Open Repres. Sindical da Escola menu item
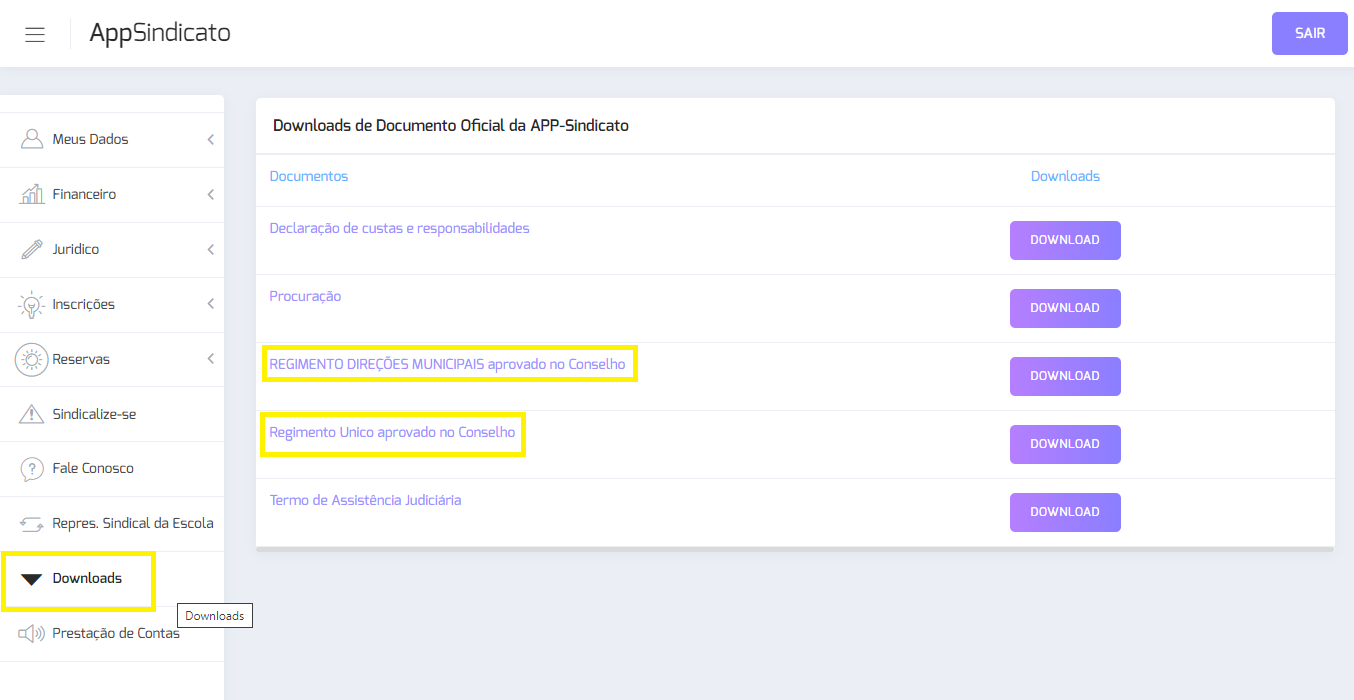 132,523
